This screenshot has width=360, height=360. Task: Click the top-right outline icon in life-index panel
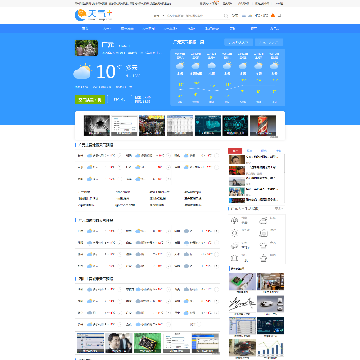click(263, 220)
